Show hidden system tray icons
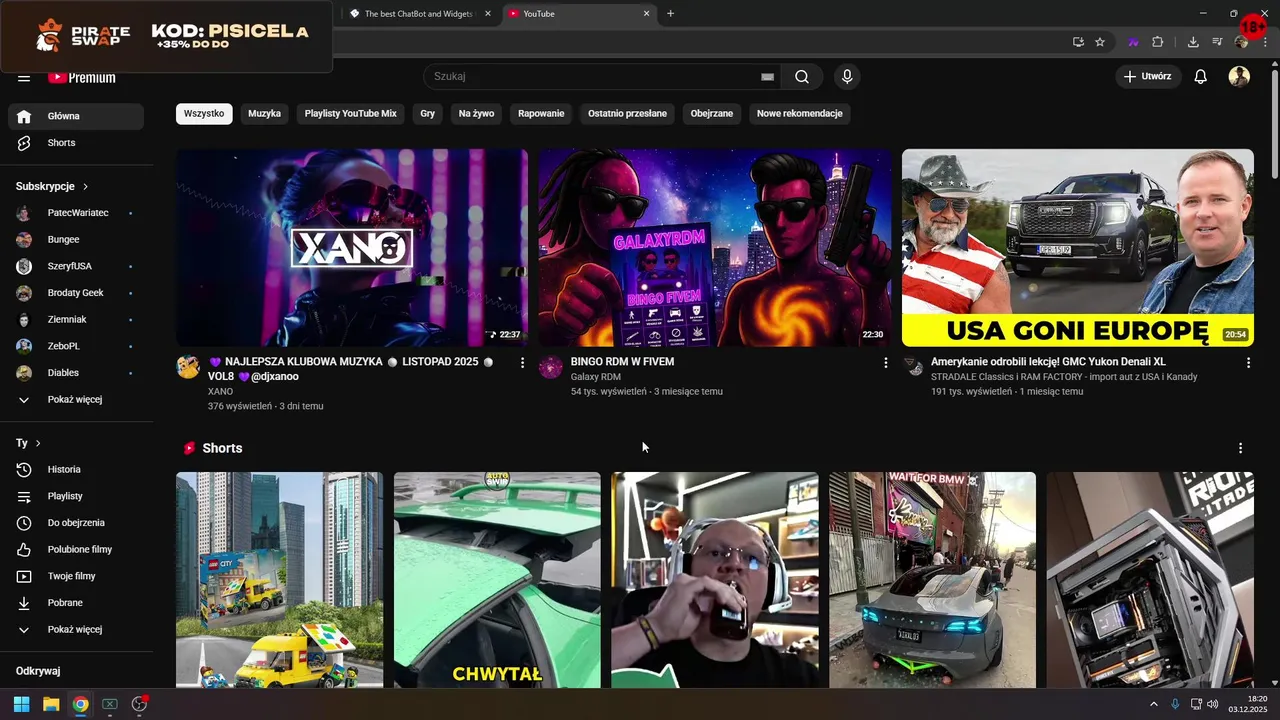1280x720 pixels. point(1154,704)
